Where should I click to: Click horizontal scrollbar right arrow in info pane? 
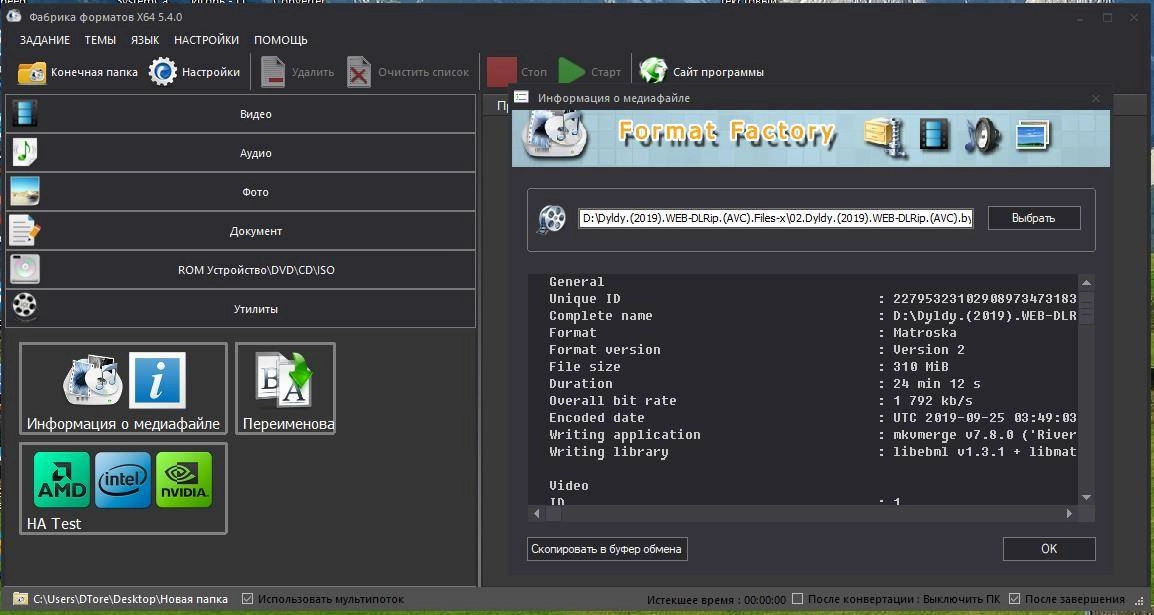1069,513
